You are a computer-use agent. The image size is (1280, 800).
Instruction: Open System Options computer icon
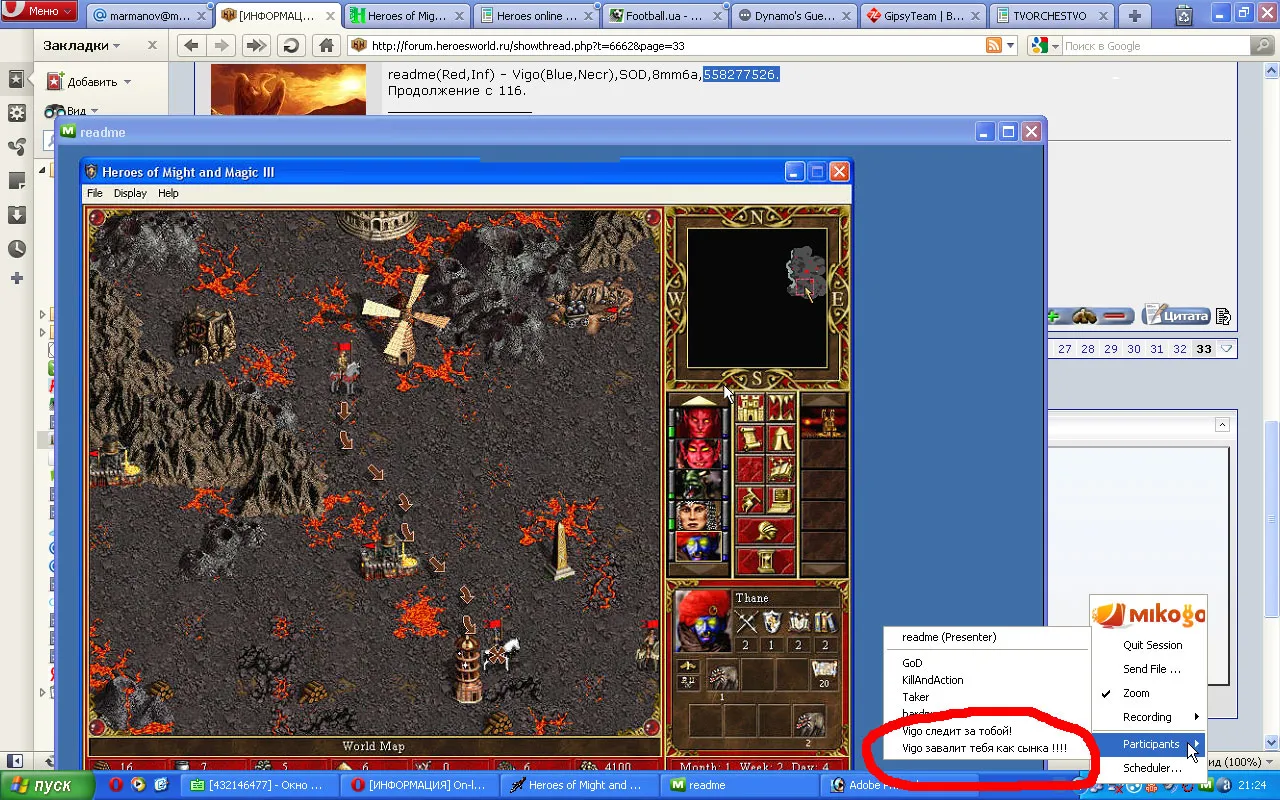click(x=781, y=499)
